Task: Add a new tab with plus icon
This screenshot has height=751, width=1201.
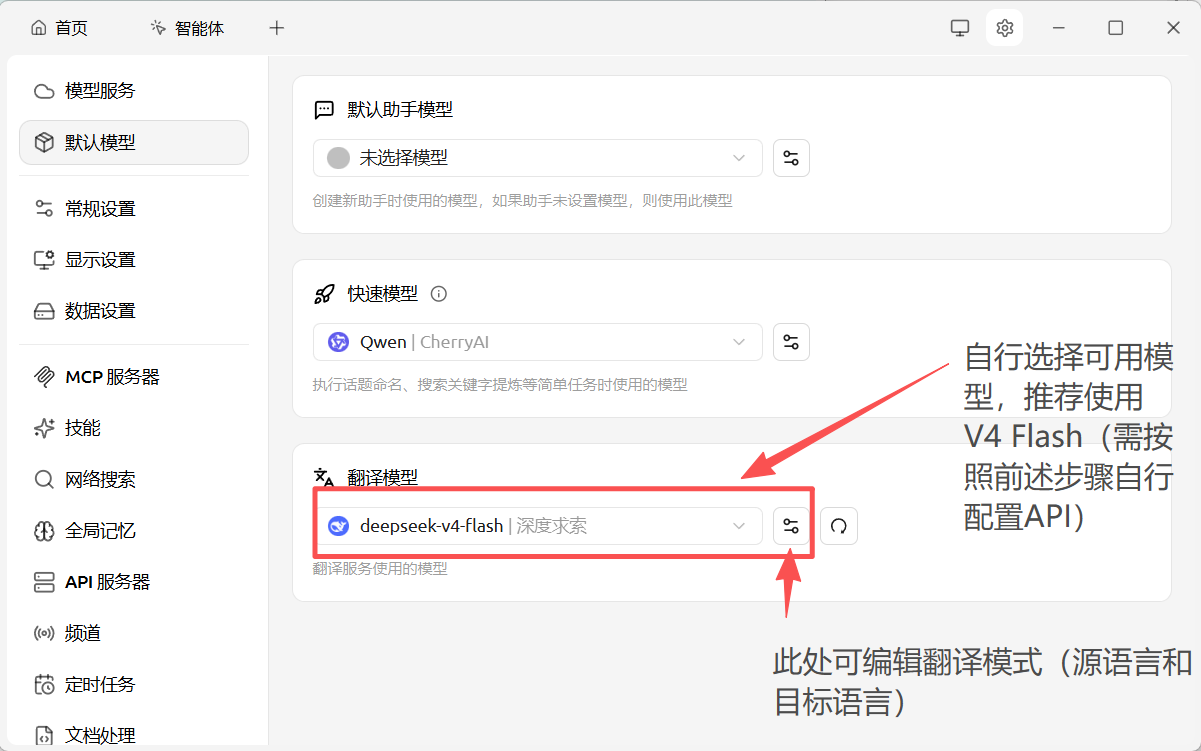Action: click(277, 28)
